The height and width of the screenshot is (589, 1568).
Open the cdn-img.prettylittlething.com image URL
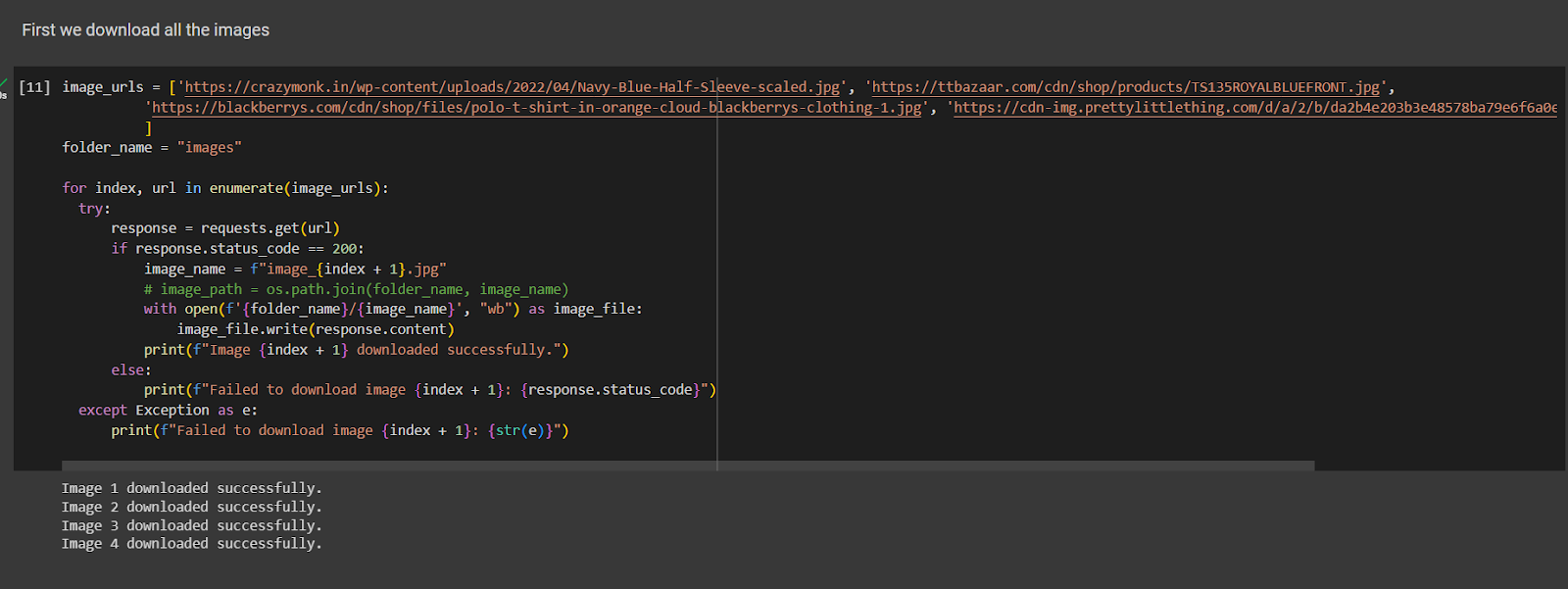(x=1255, y=108)
